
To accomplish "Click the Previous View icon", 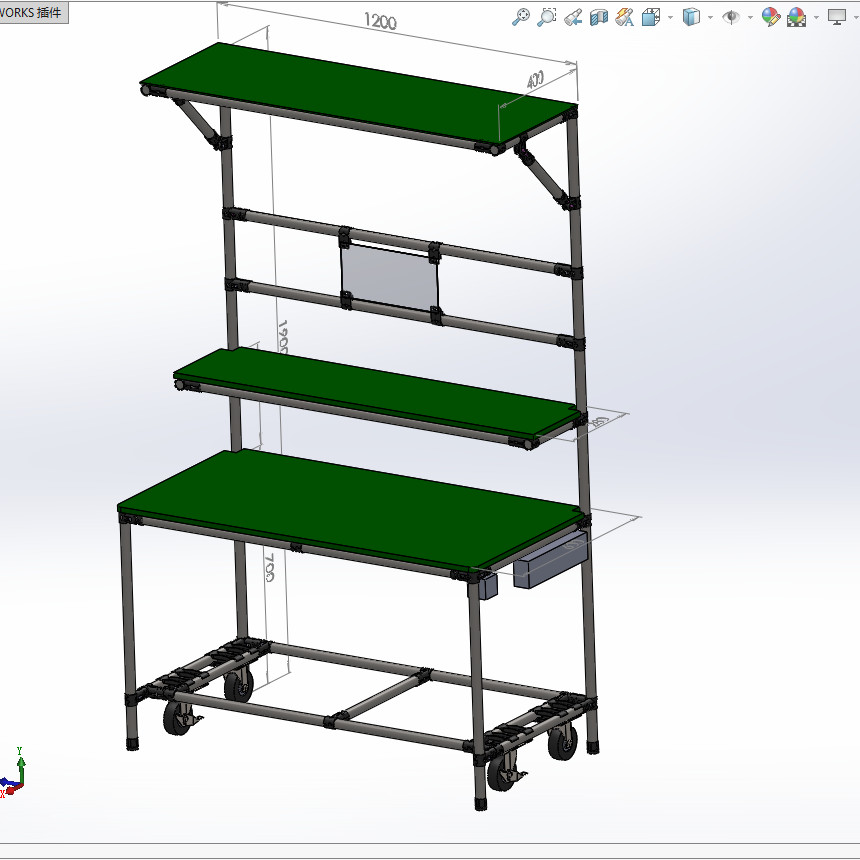I will pos(573,18).
